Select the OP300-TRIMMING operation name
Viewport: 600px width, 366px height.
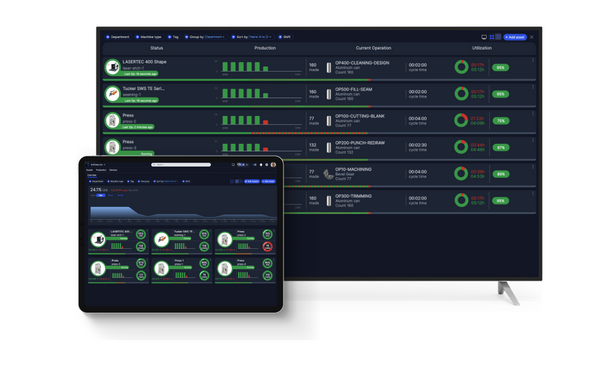(353, 196)
